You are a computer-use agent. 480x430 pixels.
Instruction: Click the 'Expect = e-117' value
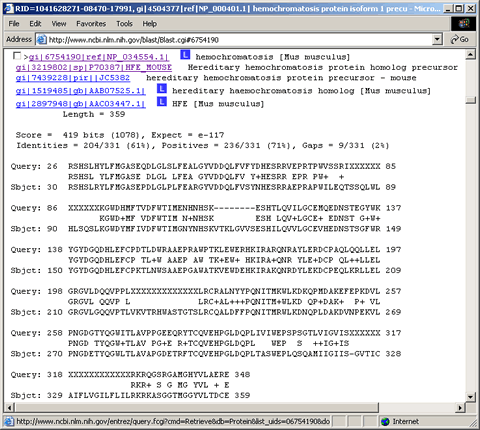[x=188, y=135]
